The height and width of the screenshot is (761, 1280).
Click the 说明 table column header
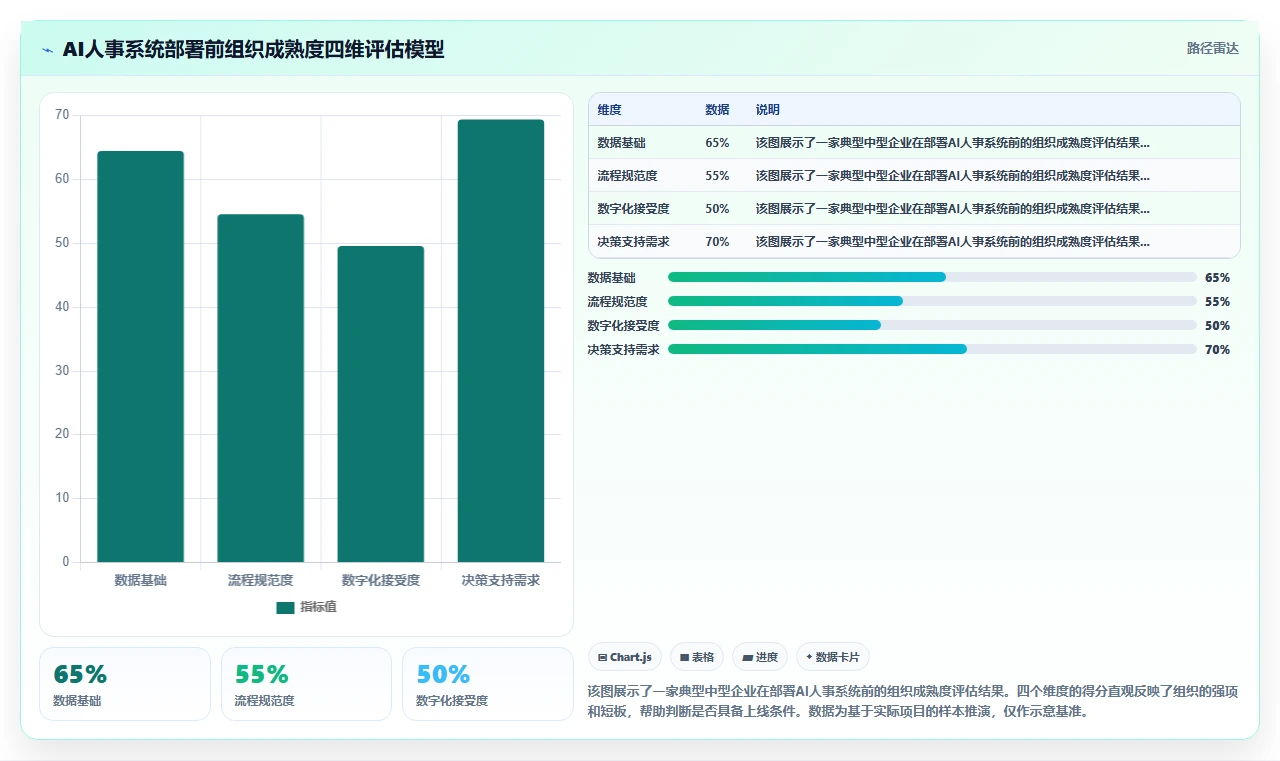[768, 110]
